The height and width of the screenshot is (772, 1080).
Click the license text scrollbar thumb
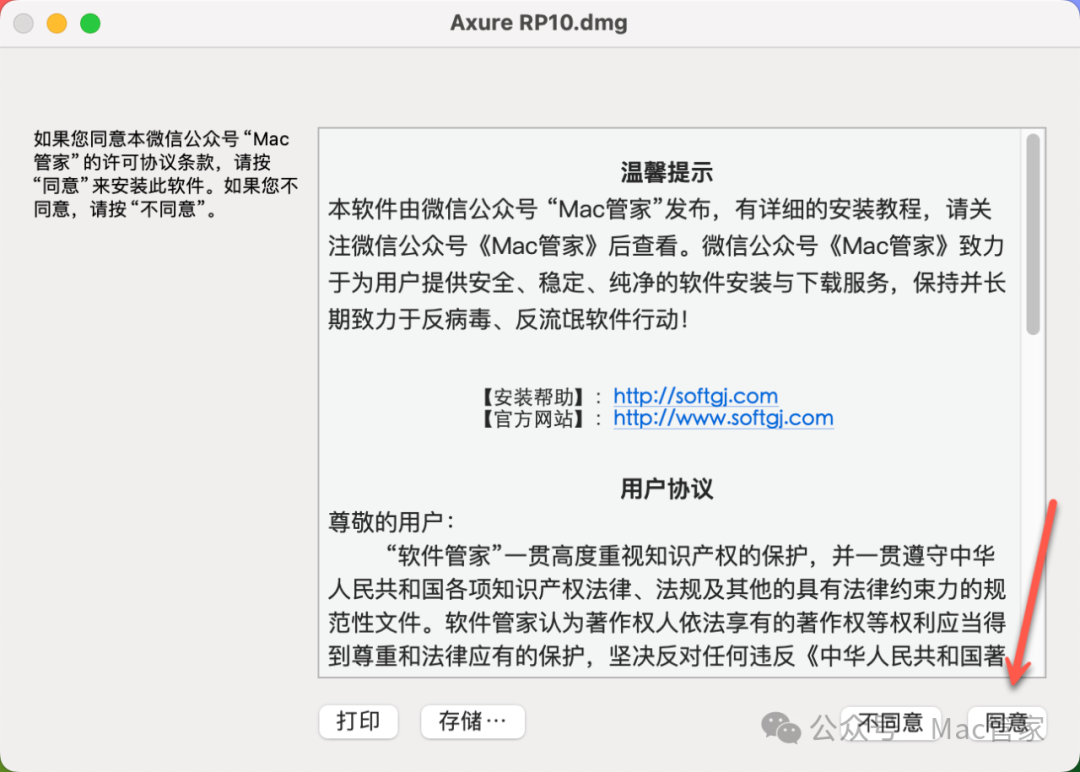(x=1032, y=234)
